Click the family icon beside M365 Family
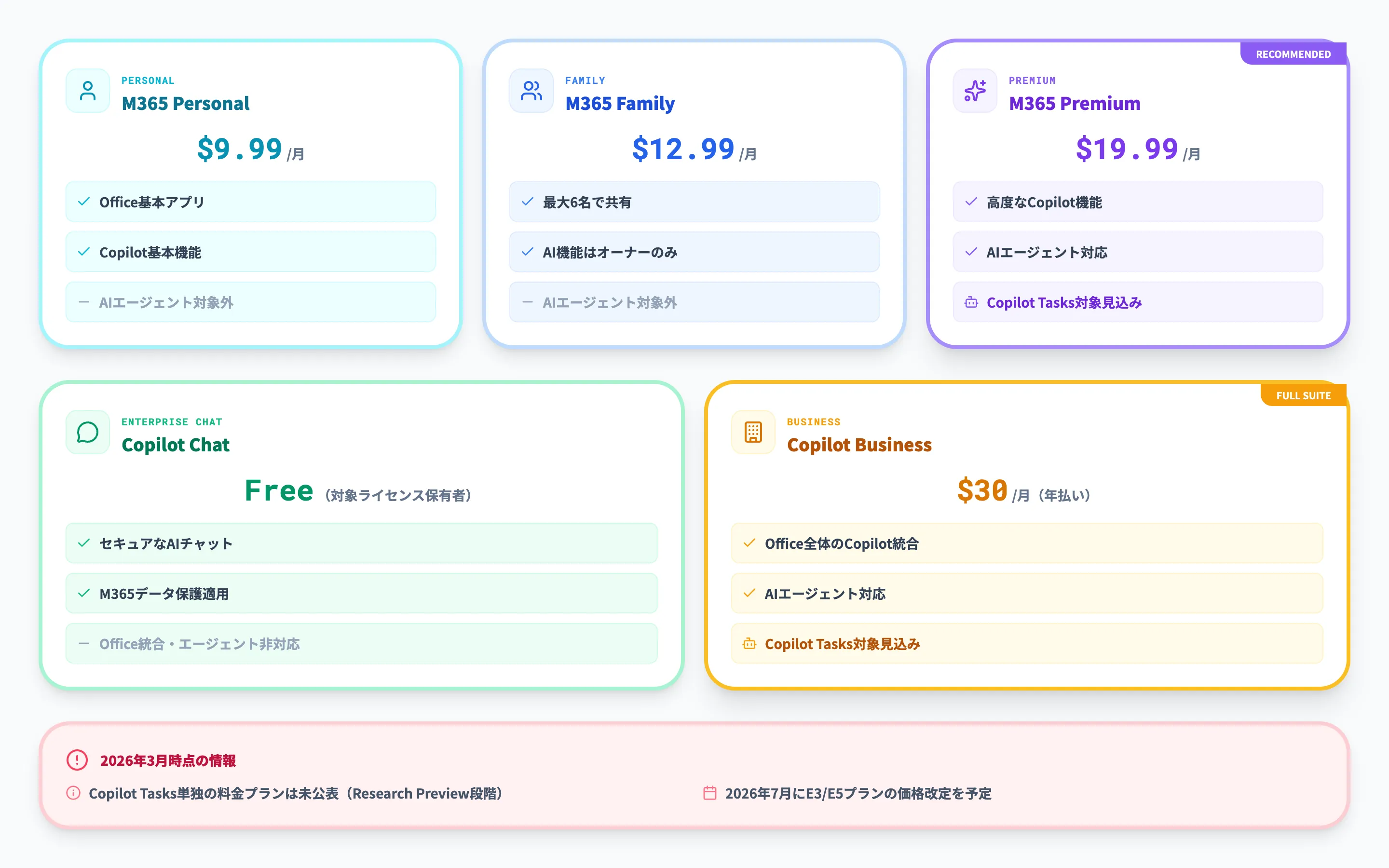 pos(531,90)
